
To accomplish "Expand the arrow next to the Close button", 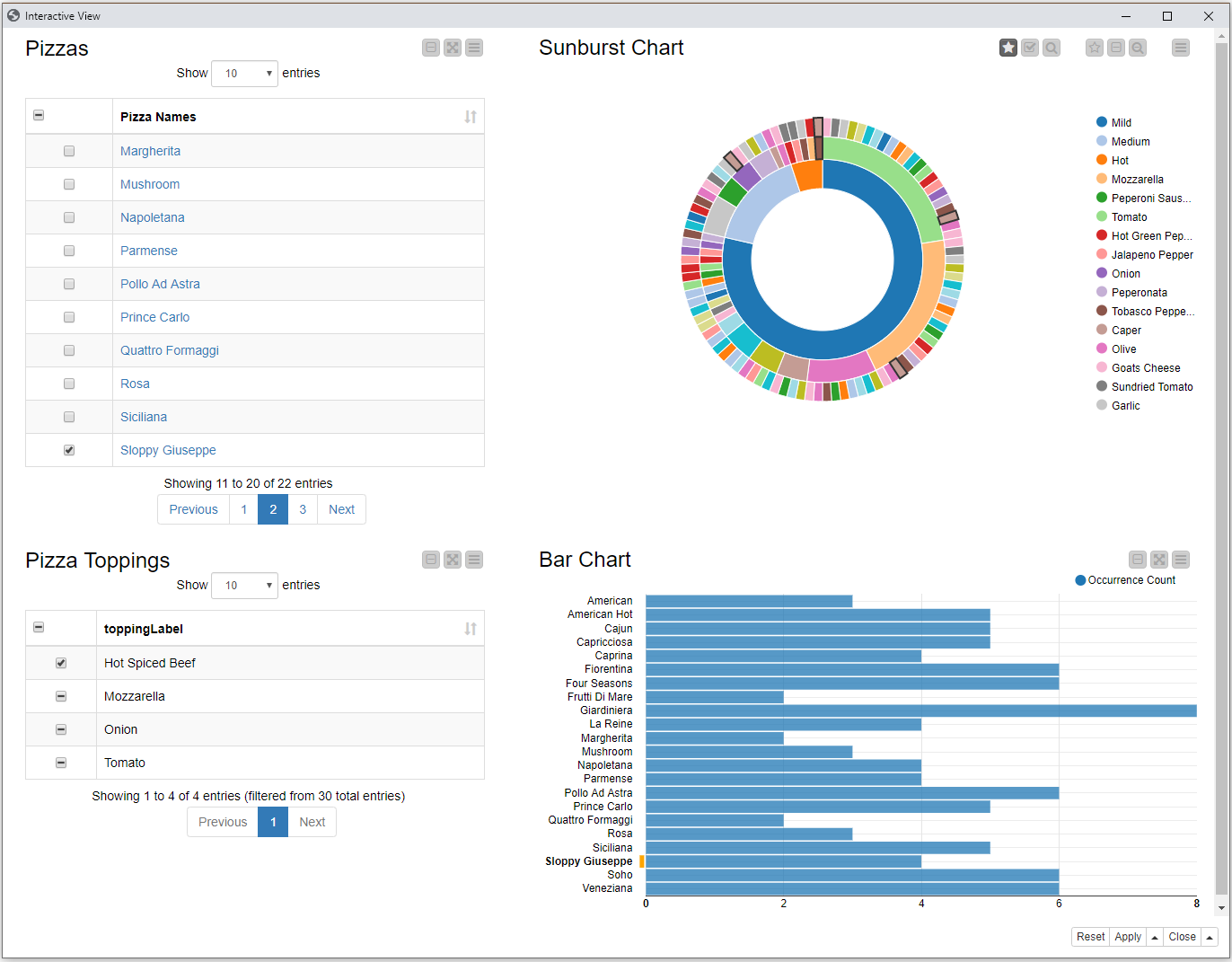I will [x=1210, y=937].
